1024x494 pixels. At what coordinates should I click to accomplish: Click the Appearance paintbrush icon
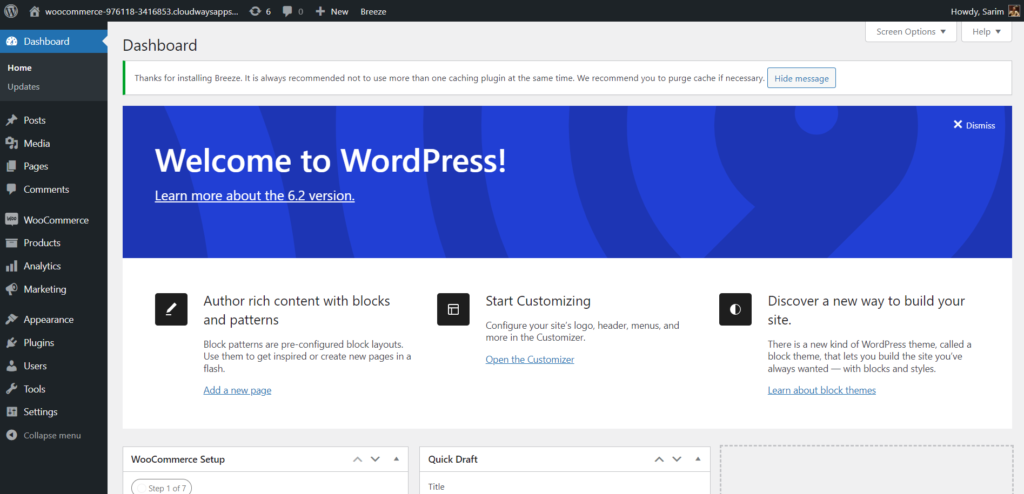tap(11, 320)
